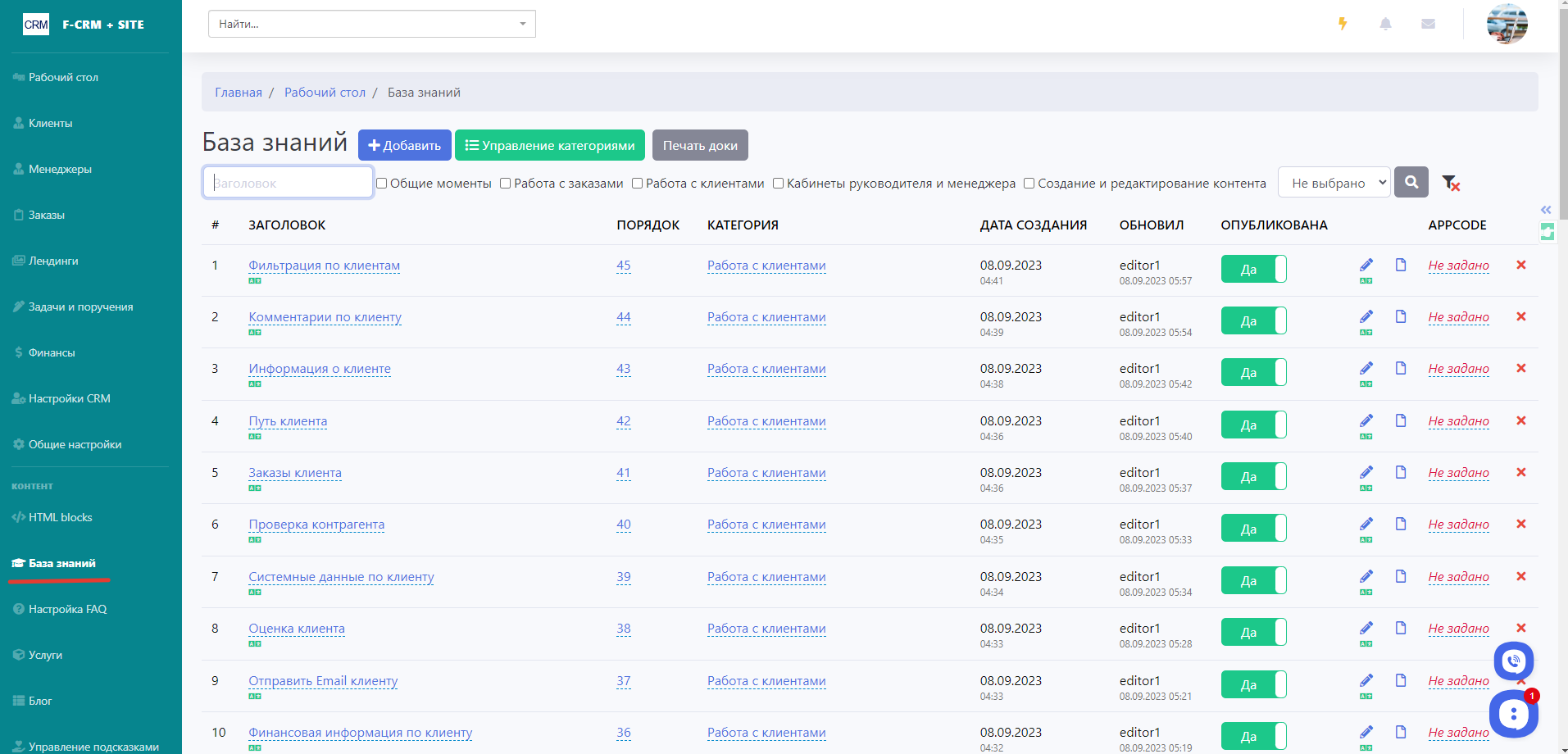Click the lightning bolt icon in header

pyautogui.click(x=1343, y=24)
